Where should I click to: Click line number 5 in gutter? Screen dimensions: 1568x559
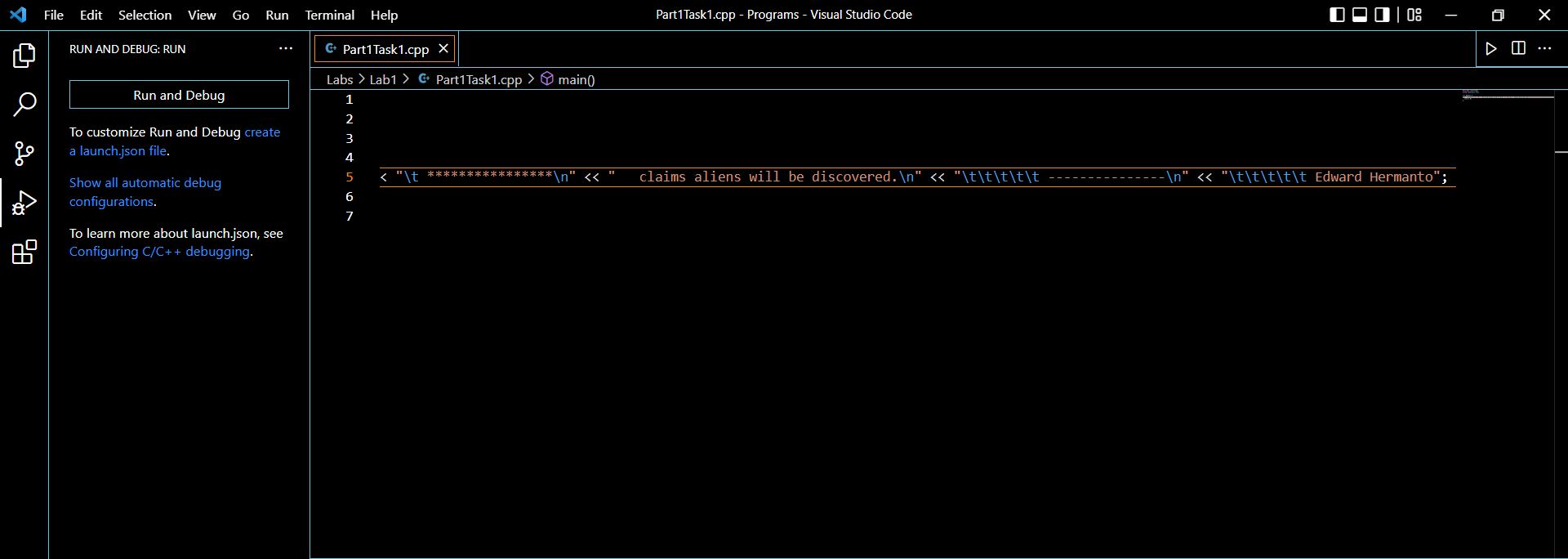(x=350, y=177)
